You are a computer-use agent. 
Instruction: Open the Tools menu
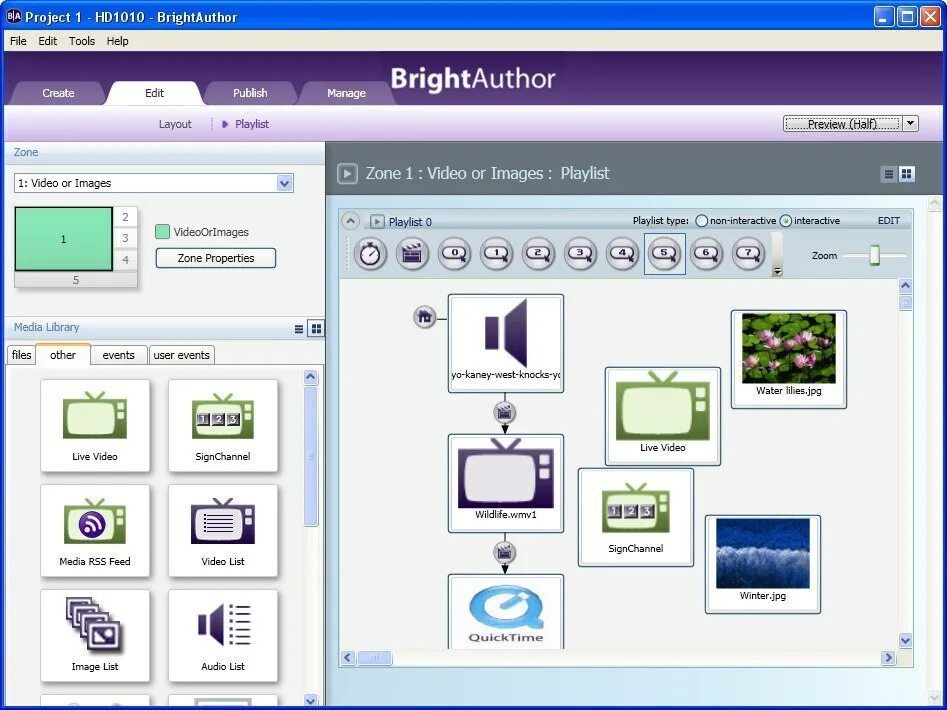click(82, 41)
